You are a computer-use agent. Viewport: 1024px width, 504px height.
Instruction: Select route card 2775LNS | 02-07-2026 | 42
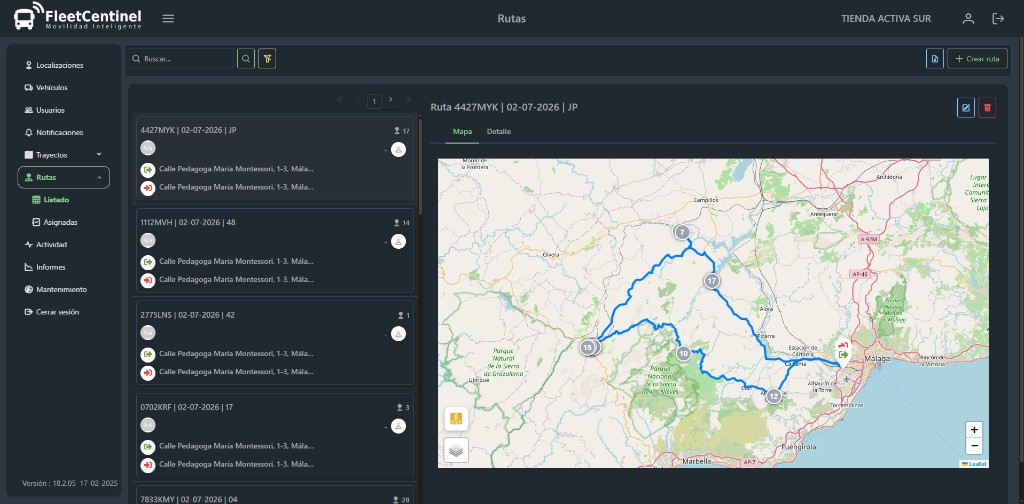coord(274,343)
